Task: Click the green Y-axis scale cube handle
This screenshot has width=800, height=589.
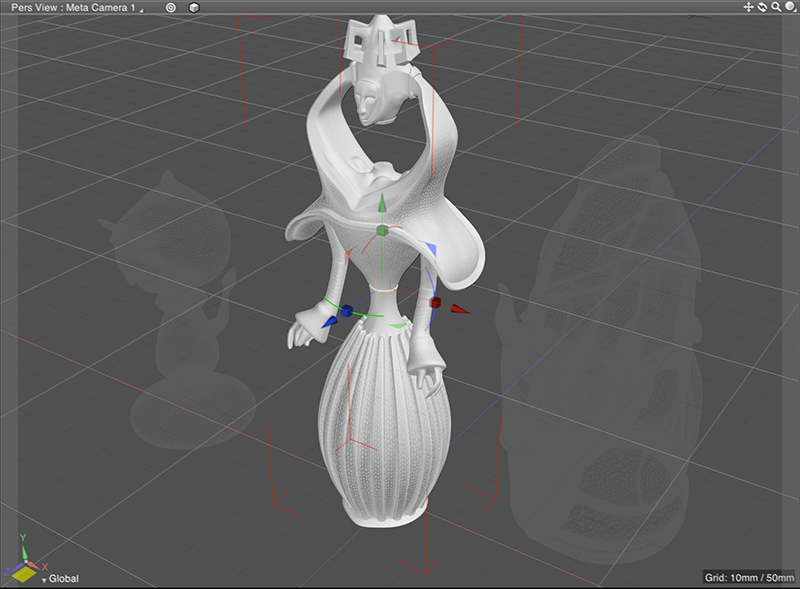Action: point(382,231)
